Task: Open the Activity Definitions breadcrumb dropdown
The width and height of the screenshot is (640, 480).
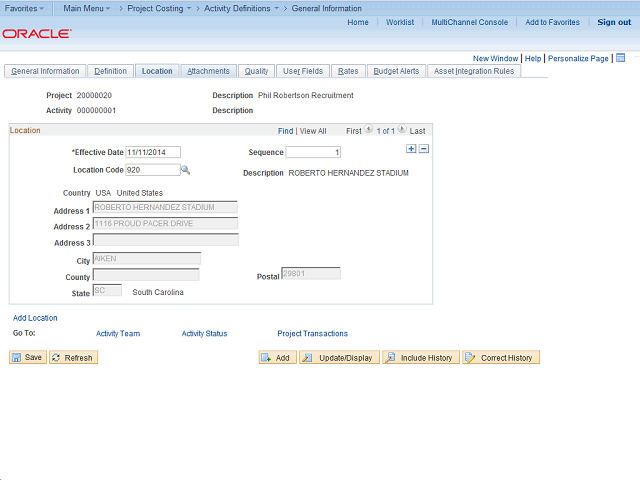Action: 241,8
